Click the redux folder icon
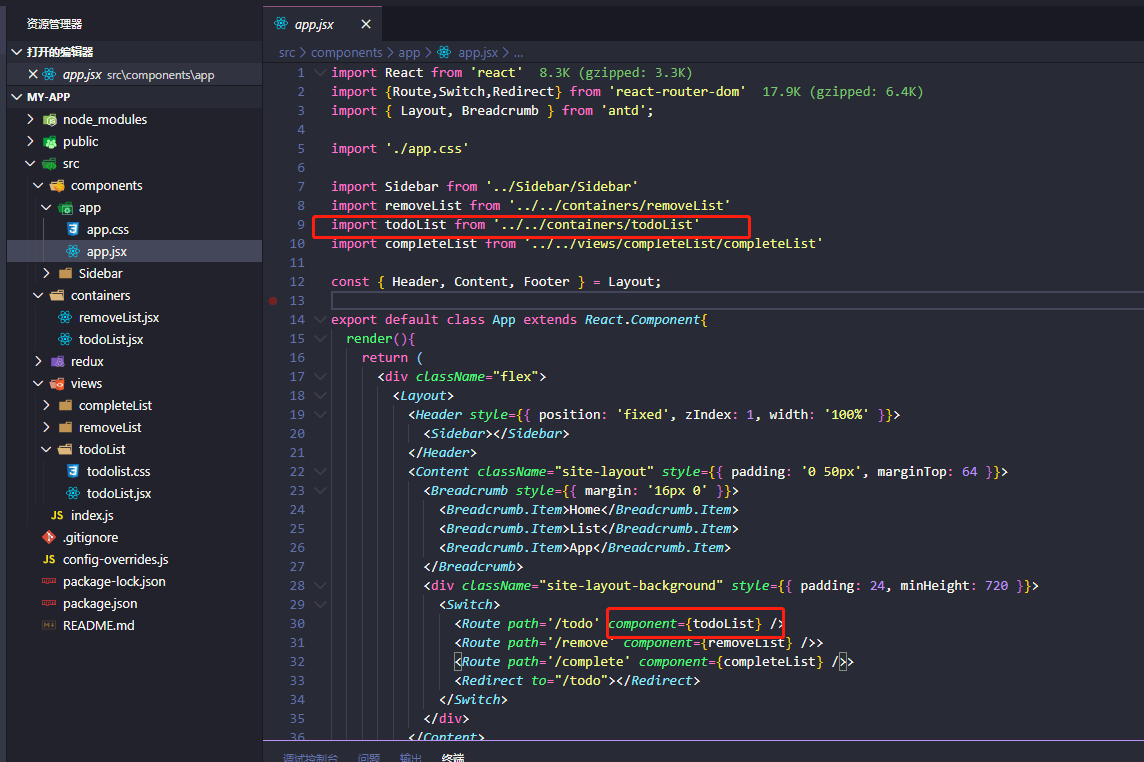Screen dimensions: 1144x762 click(57, 361)
